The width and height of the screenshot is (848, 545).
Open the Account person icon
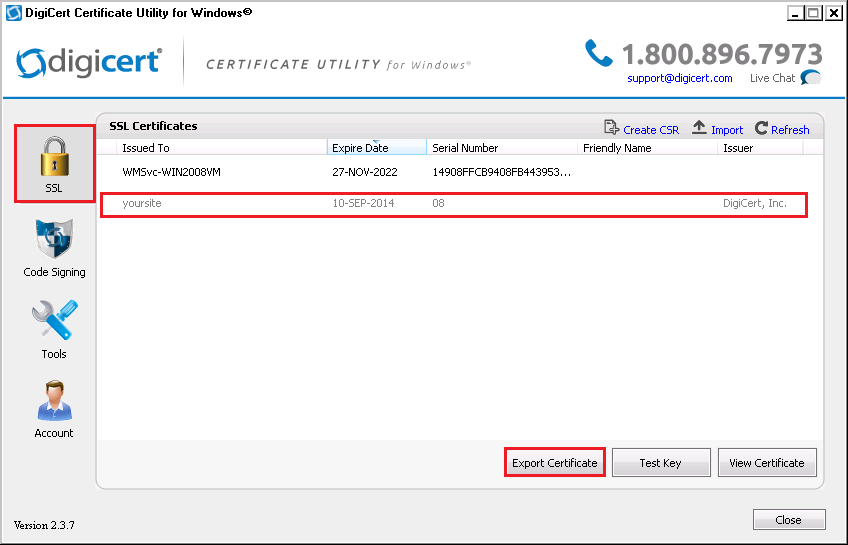coord(54,402)
